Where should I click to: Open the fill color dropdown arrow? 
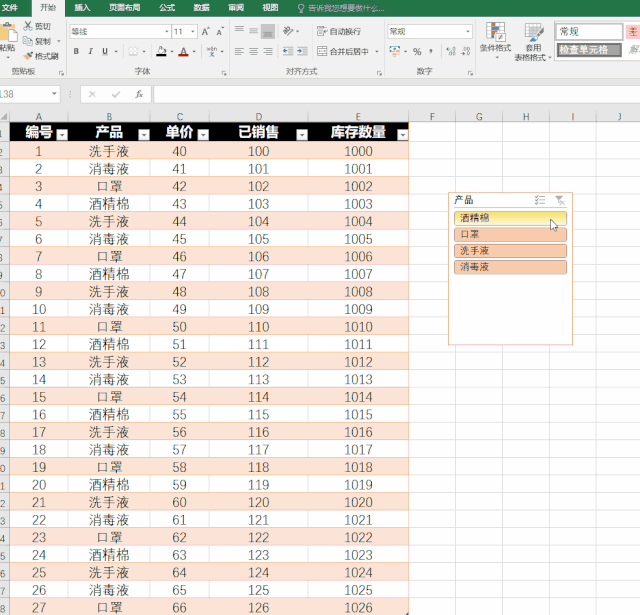pyautogui.click(x=172, y=52)
